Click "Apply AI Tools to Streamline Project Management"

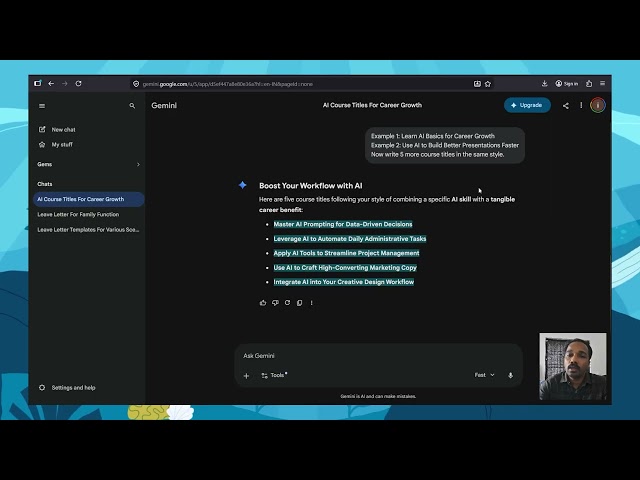pyautogui.click(x=347, y=253)
